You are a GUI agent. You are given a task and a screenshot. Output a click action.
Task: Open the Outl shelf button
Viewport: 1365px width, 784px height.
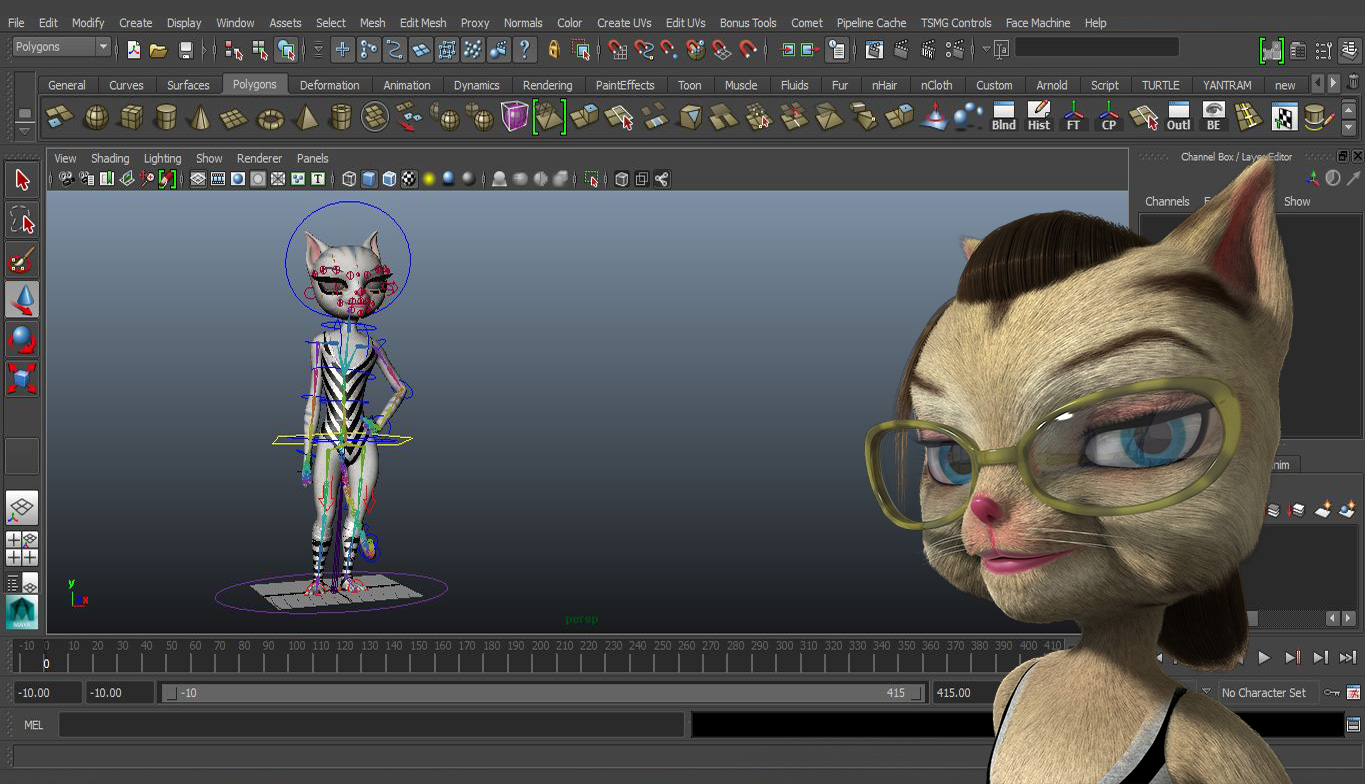pos(1179,117)
